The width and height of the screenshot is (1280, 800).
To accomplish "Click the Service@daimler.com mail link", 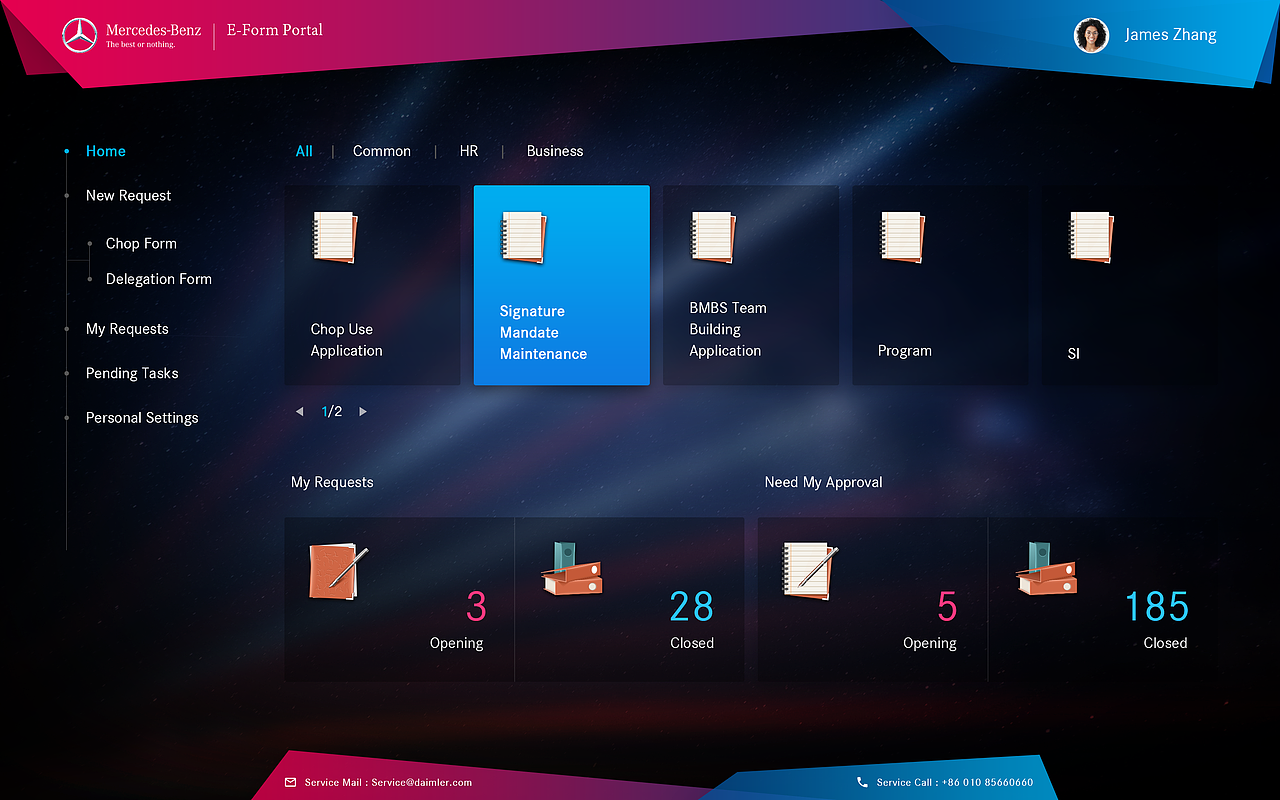I will click(x=421, y=782).
